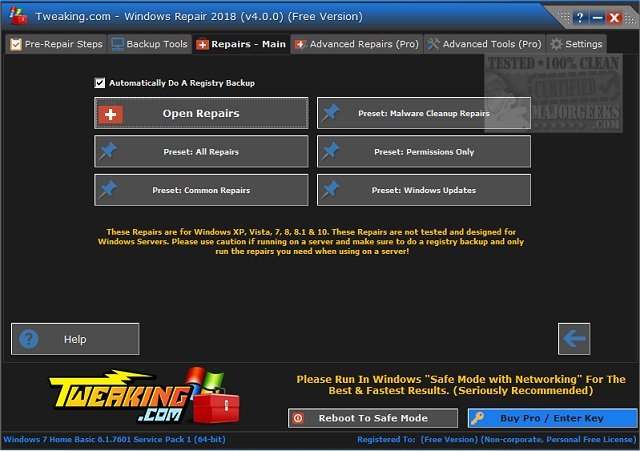Click the red power icon on Reboot button
640x451 pixels.
click(x=298, y=418)
